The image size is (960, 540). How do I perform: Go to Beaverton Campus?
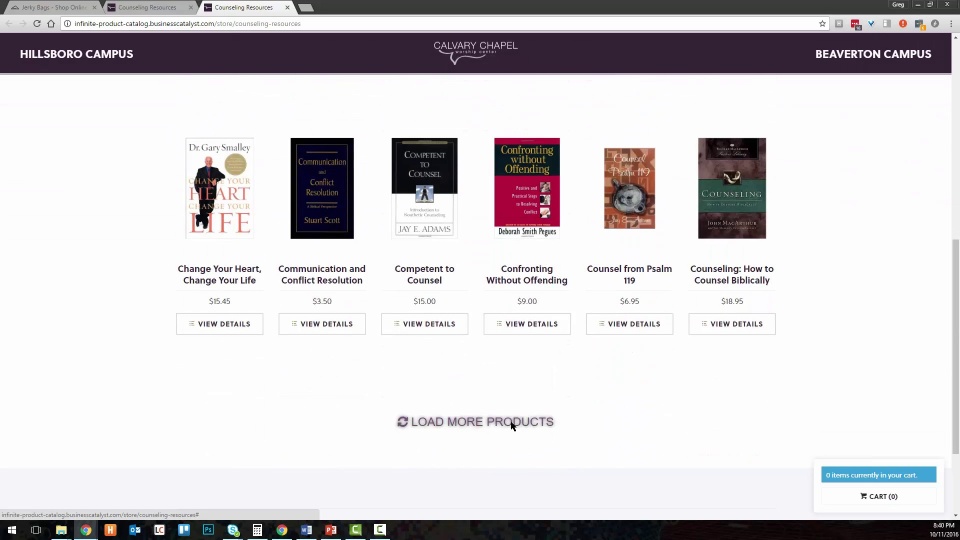[873, 54]
